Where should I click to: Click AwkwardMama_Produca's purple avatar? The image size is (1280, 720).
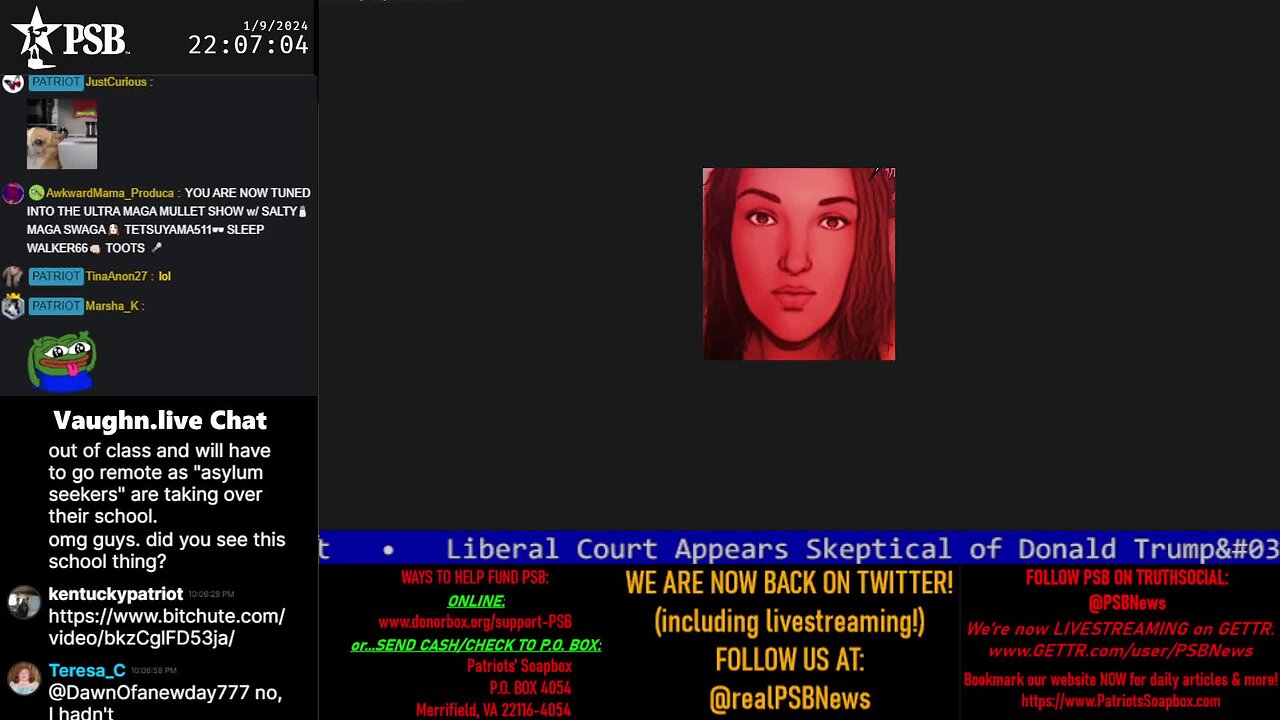(x=13, y=193)
